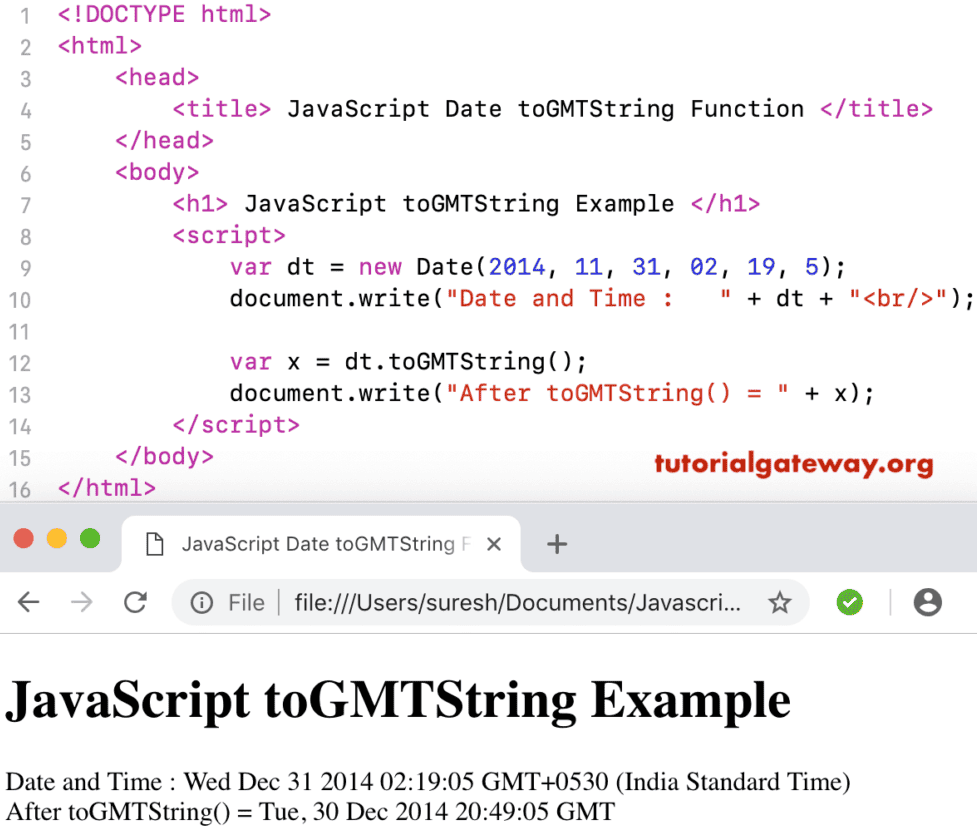Open the site information info icon
This screenshot has height=830, width=977.
click(200, 602)
